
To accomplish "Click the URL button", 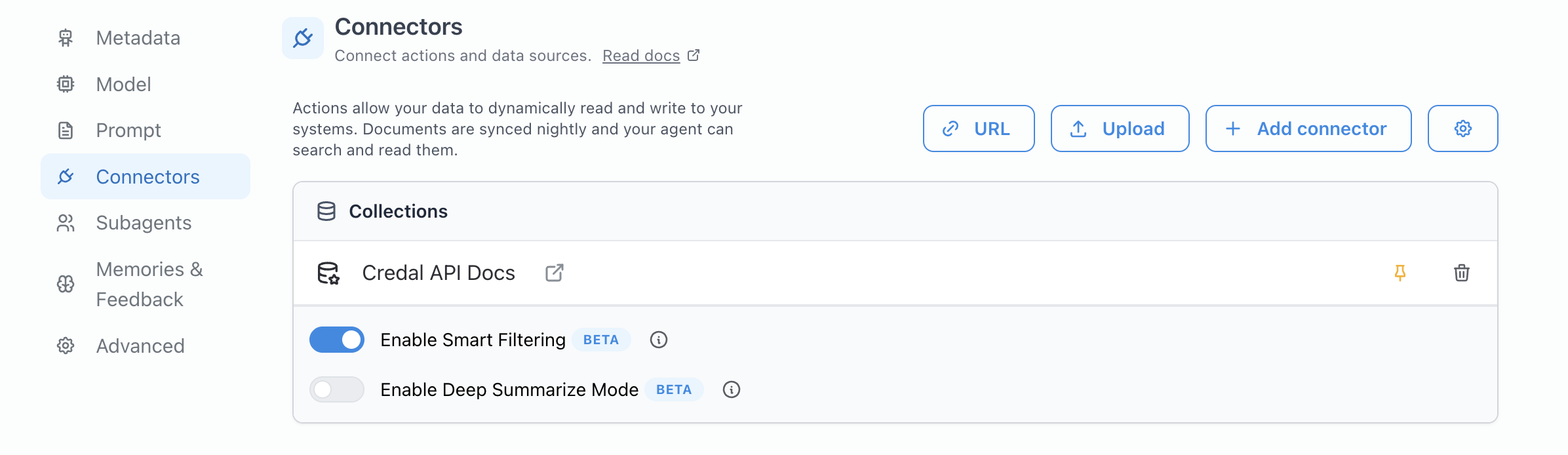I will tap(978, 129).
